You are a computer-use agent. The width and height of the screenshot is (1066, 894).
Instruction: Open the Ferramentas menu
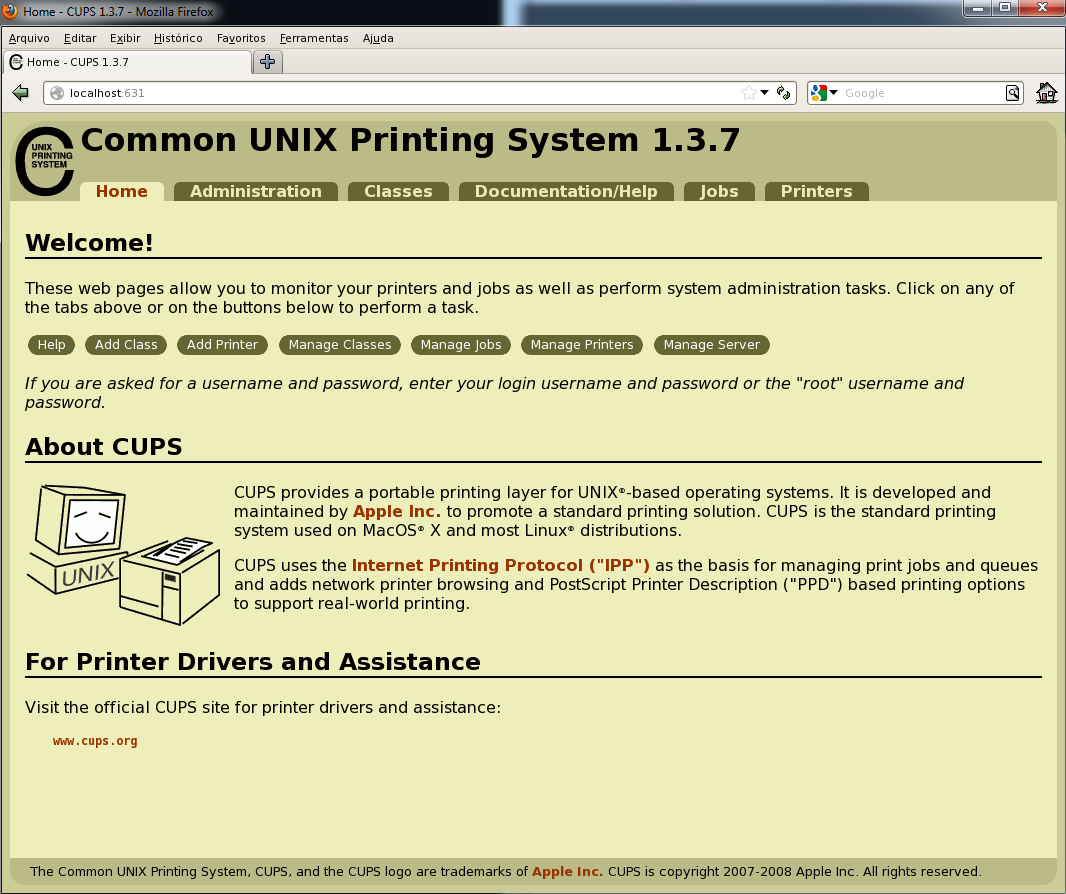tap(313, 38)
